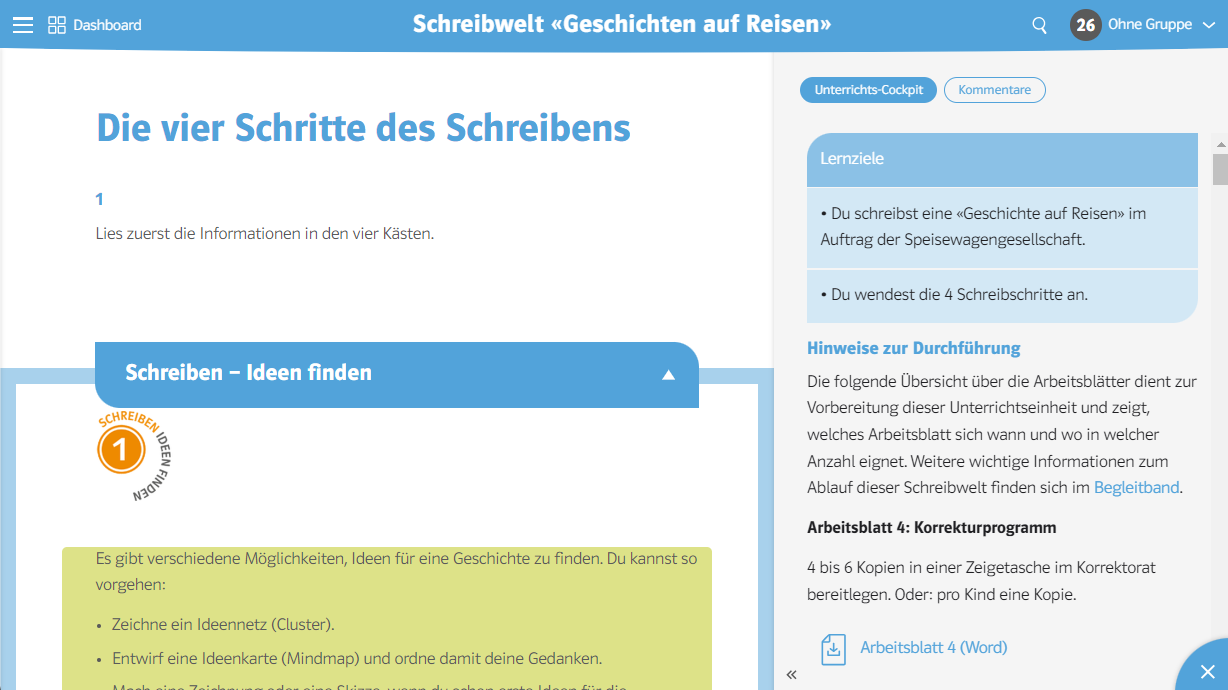
Task: Click the user avatar badge 26
Action: coord(1085,25)
